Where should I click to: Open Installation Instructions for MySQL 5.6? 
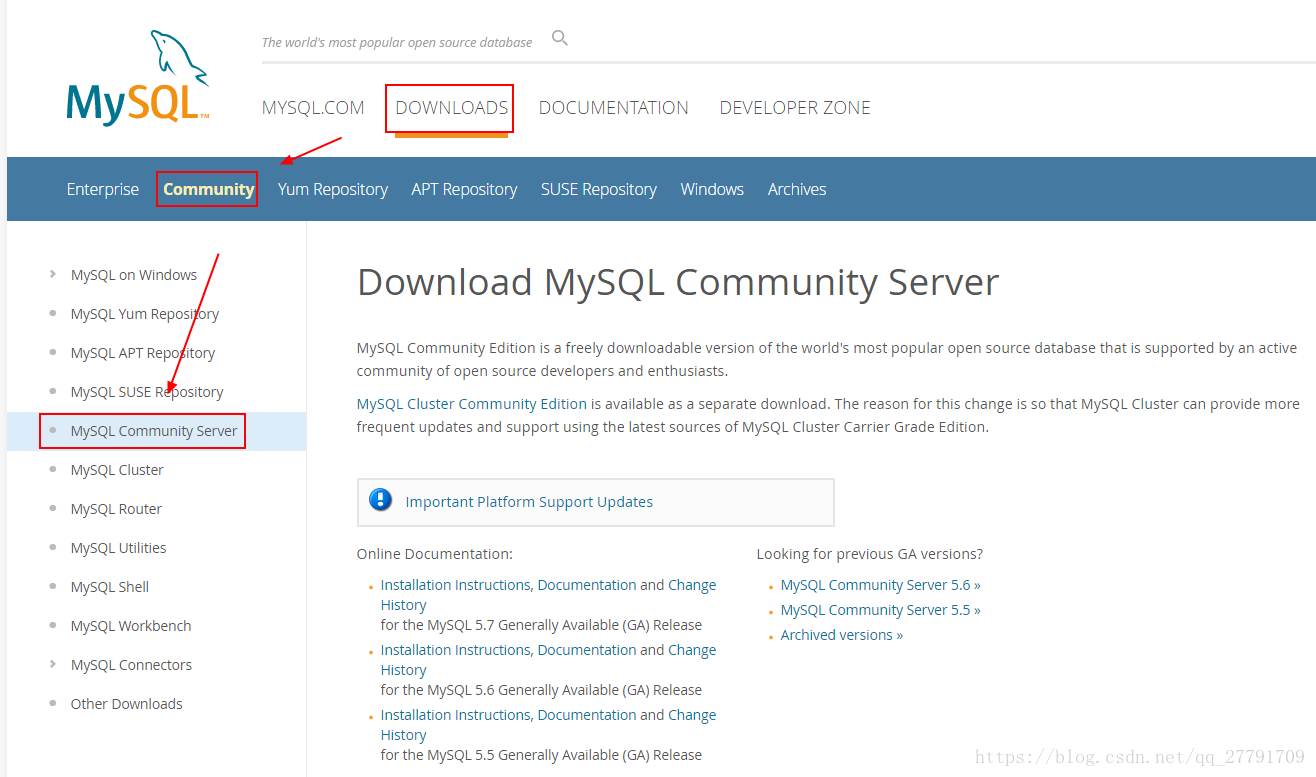pyautogui.click(x=457, y=650)
